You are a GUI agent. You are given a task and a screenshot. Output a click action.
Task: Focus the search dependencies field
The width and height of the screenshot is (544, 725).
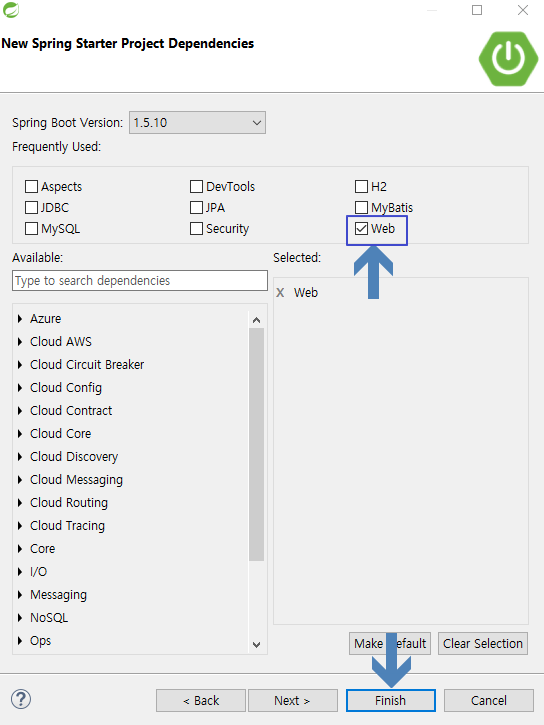(140, 281)
